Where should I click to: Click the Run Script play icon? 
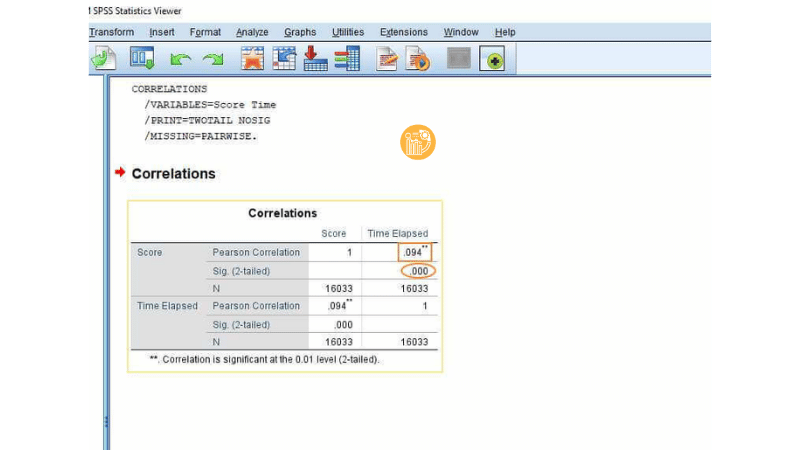pyautogui.click(x=417, y=58)
